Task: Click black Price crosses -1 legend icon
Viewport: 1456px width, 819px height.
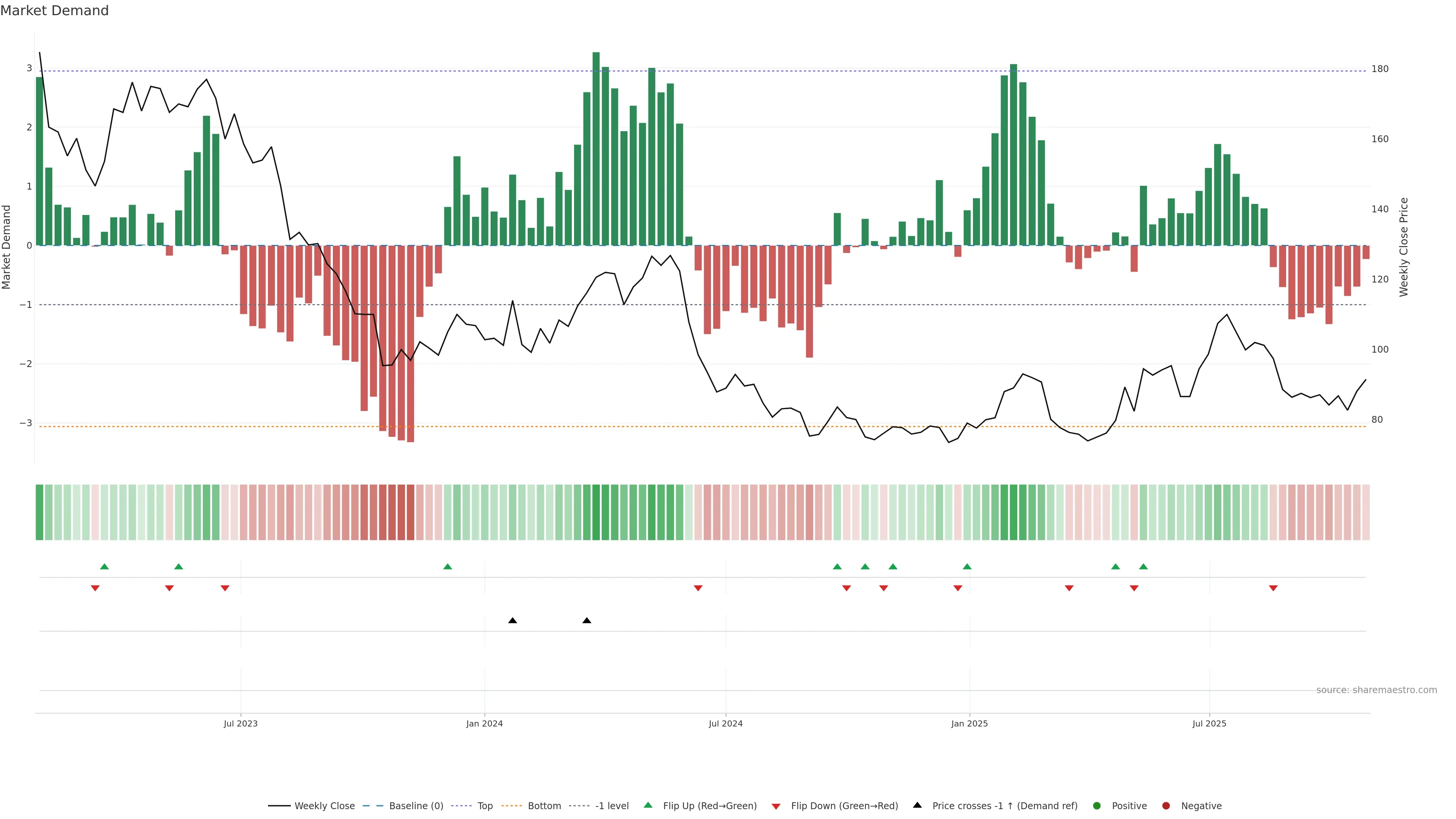Action: click(917, 805)
